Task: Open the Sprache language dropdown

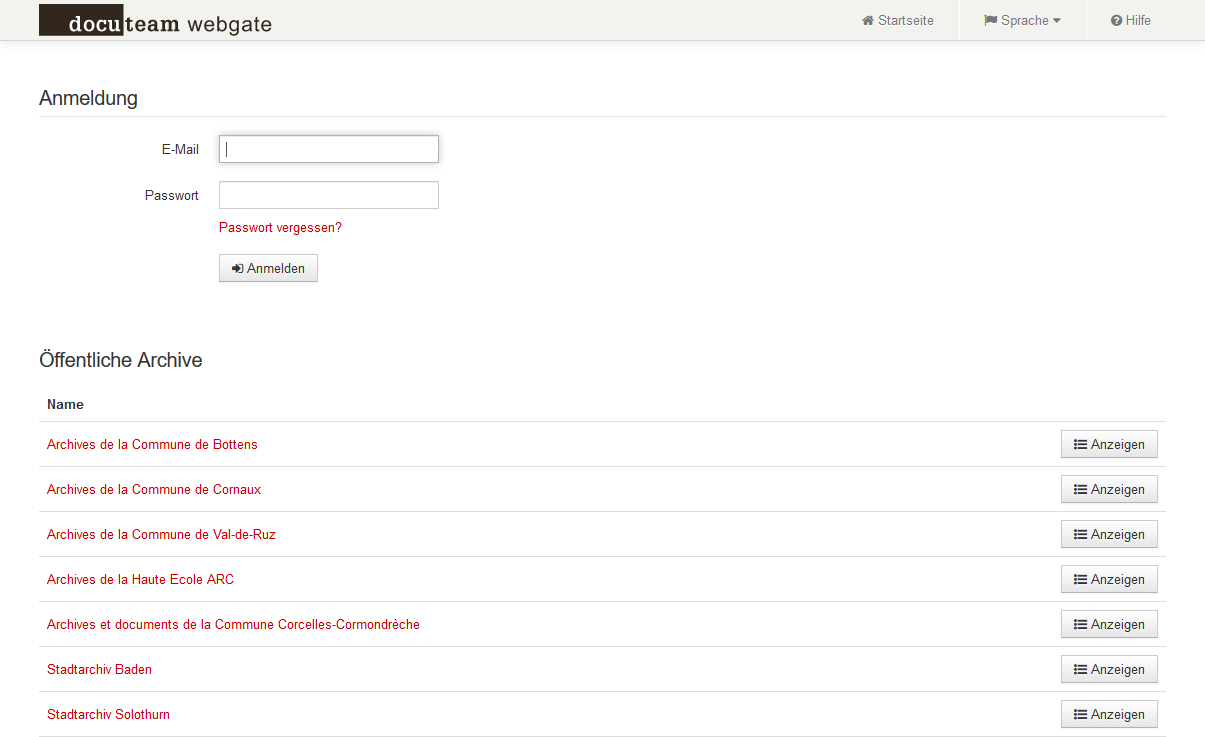Action: pyautogui.click(x=1022, y=20)
